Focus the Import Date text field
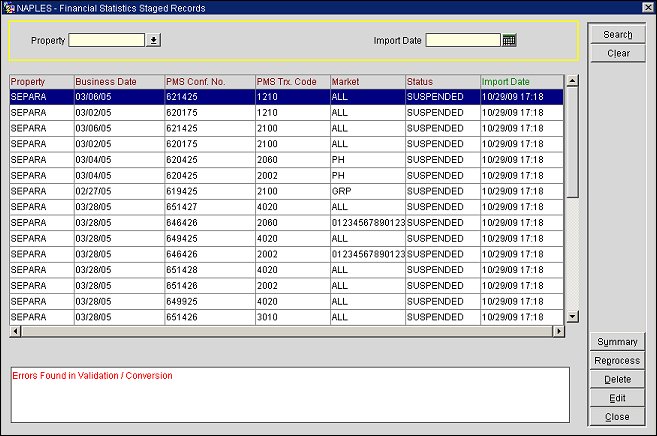The image size is (657, 436). [462, 41]
